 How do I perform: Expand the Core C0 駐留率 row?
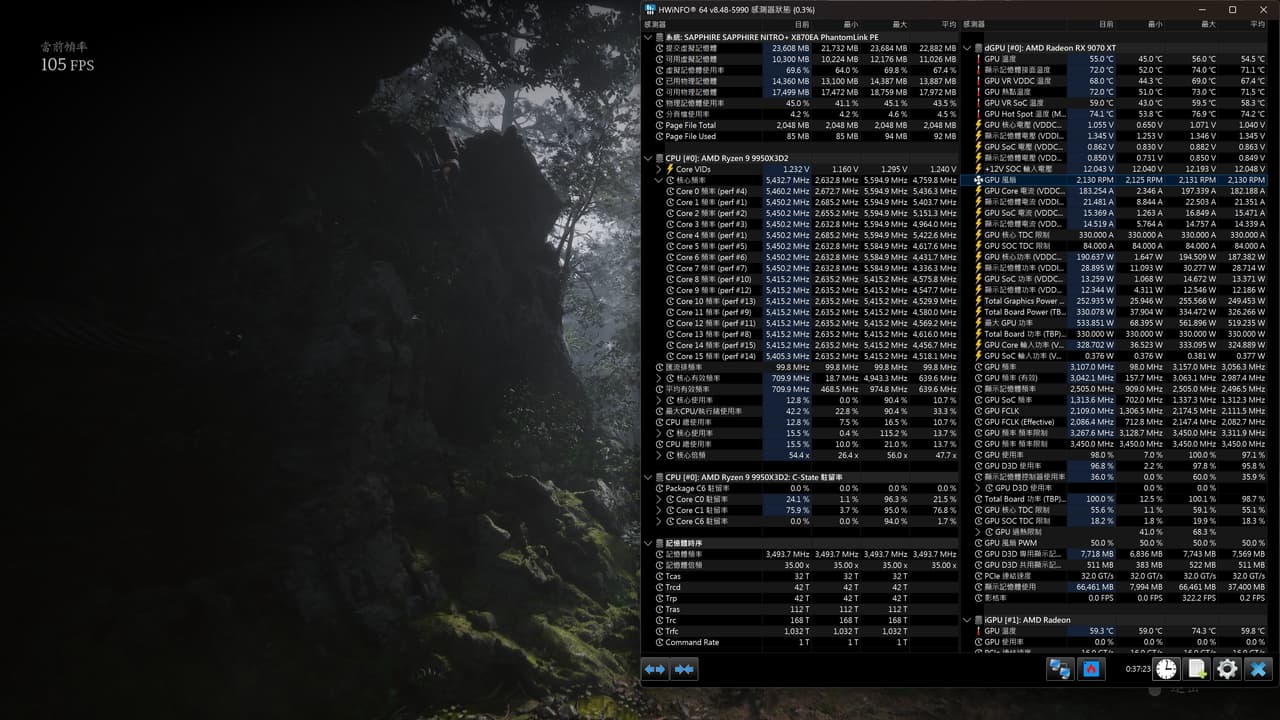(658, 499)
